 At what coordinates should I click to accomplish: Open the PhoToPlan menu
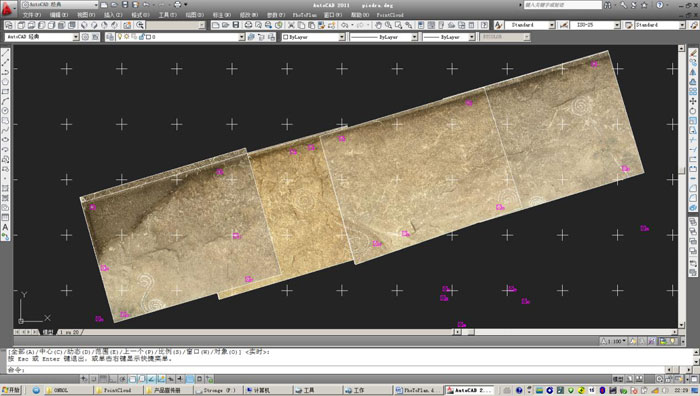coord(304,15)
